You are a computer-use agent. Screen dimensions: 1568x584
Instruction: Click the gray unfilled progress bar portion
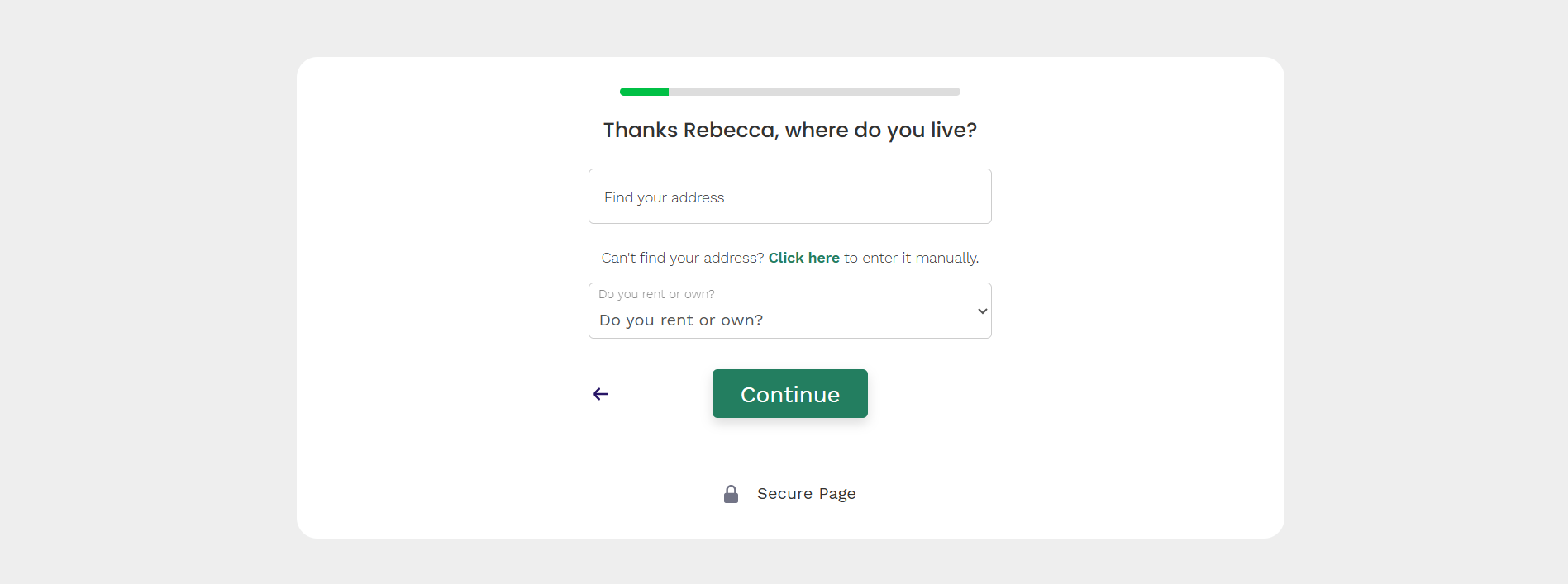(814, 92)
